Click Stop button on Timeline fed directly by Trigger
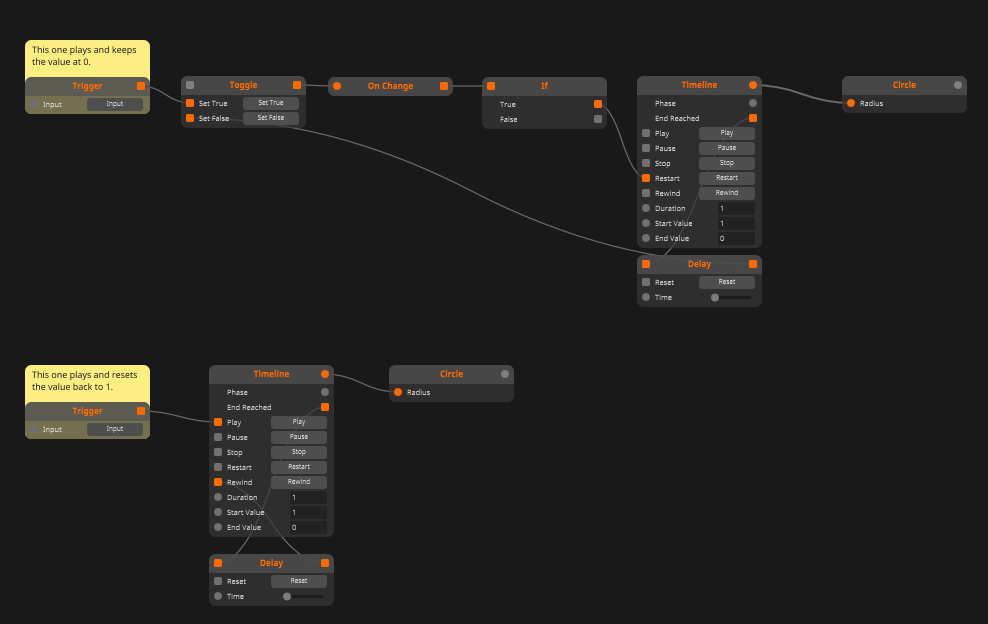Screen dimensions: 988x624 [298, 452]
